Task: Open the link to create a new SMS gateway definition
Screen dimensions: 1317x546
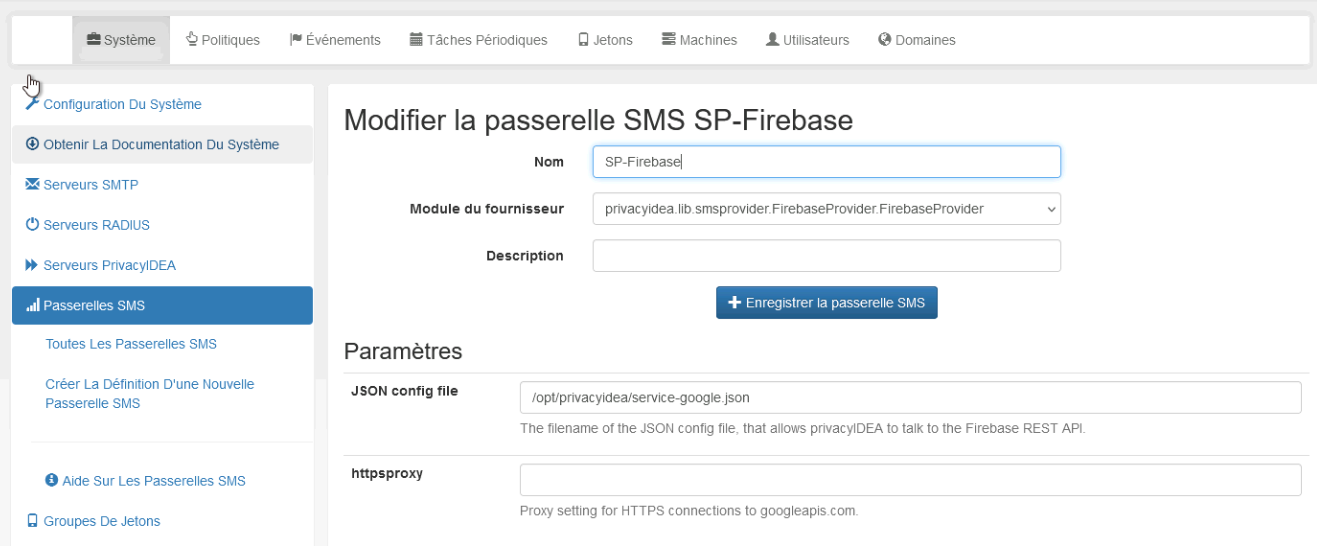Action: 150,394
